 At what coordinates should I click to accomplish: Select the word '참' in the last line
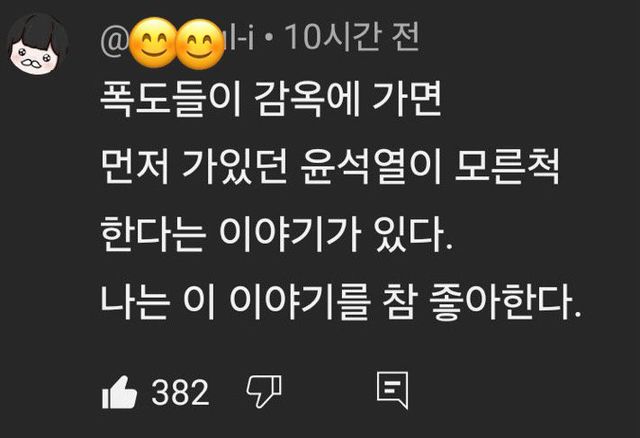[x=399, y=302]
